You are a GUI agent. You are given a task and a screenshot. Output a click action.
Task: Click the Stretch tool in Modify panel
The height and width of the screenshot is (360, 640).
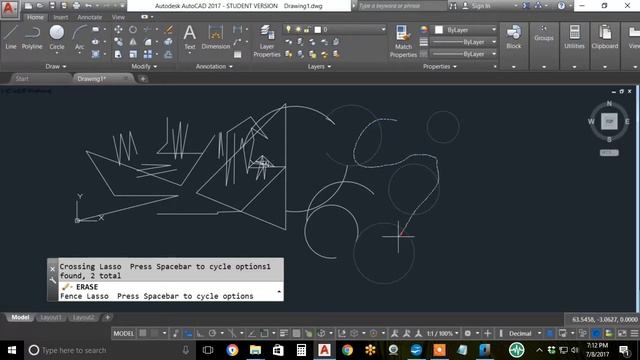tap(118, 54)
